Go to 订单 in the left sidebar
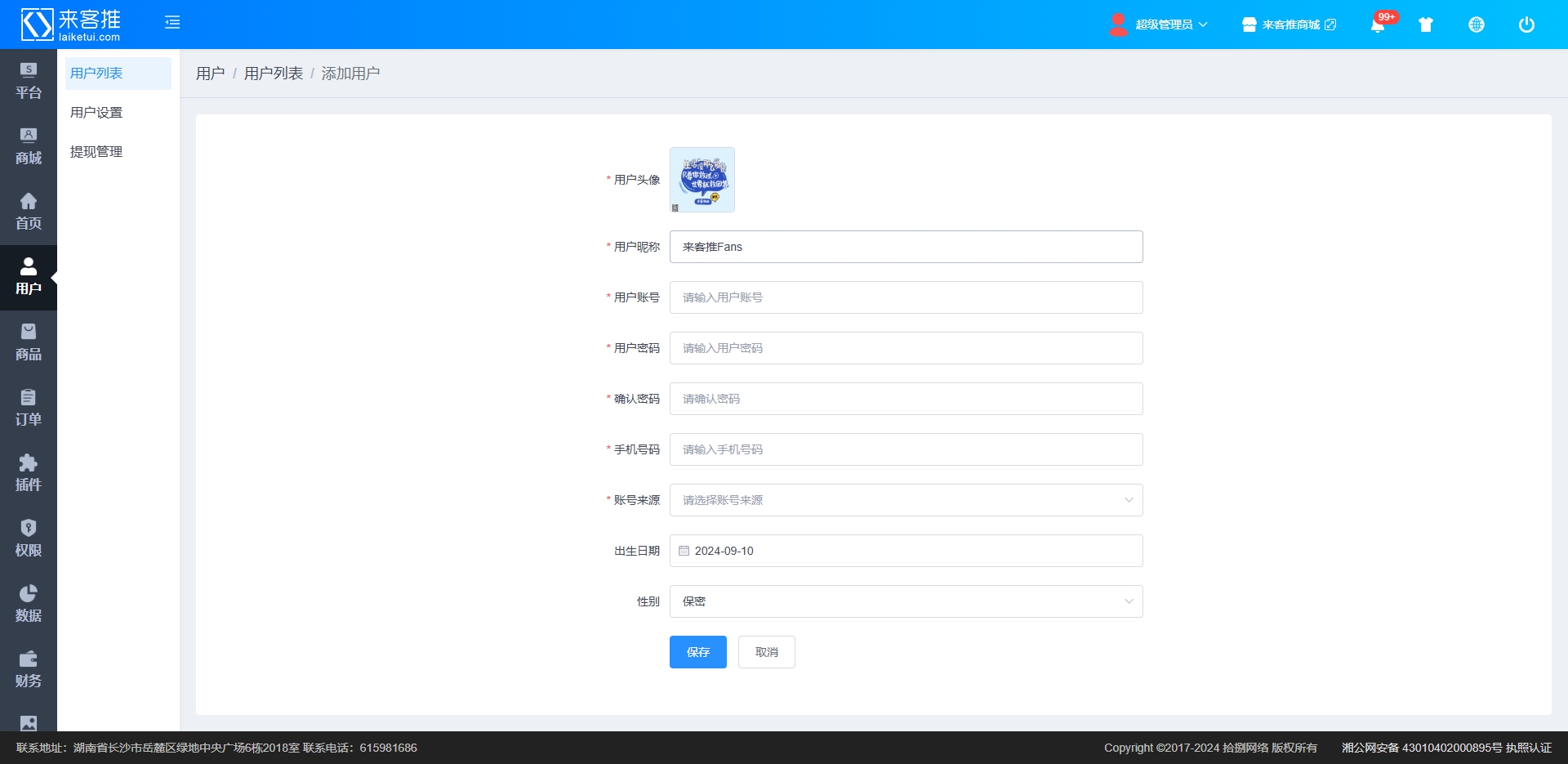1568x764 pixels. [29, 408]
